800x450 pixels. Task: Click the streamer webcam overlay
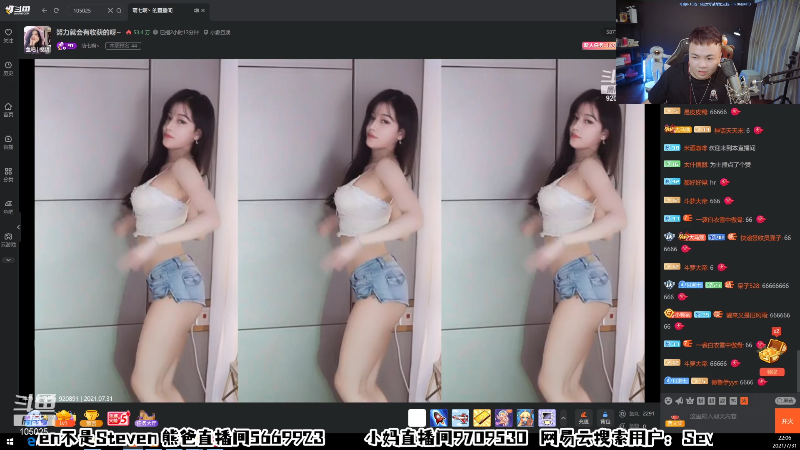[708, 52]
